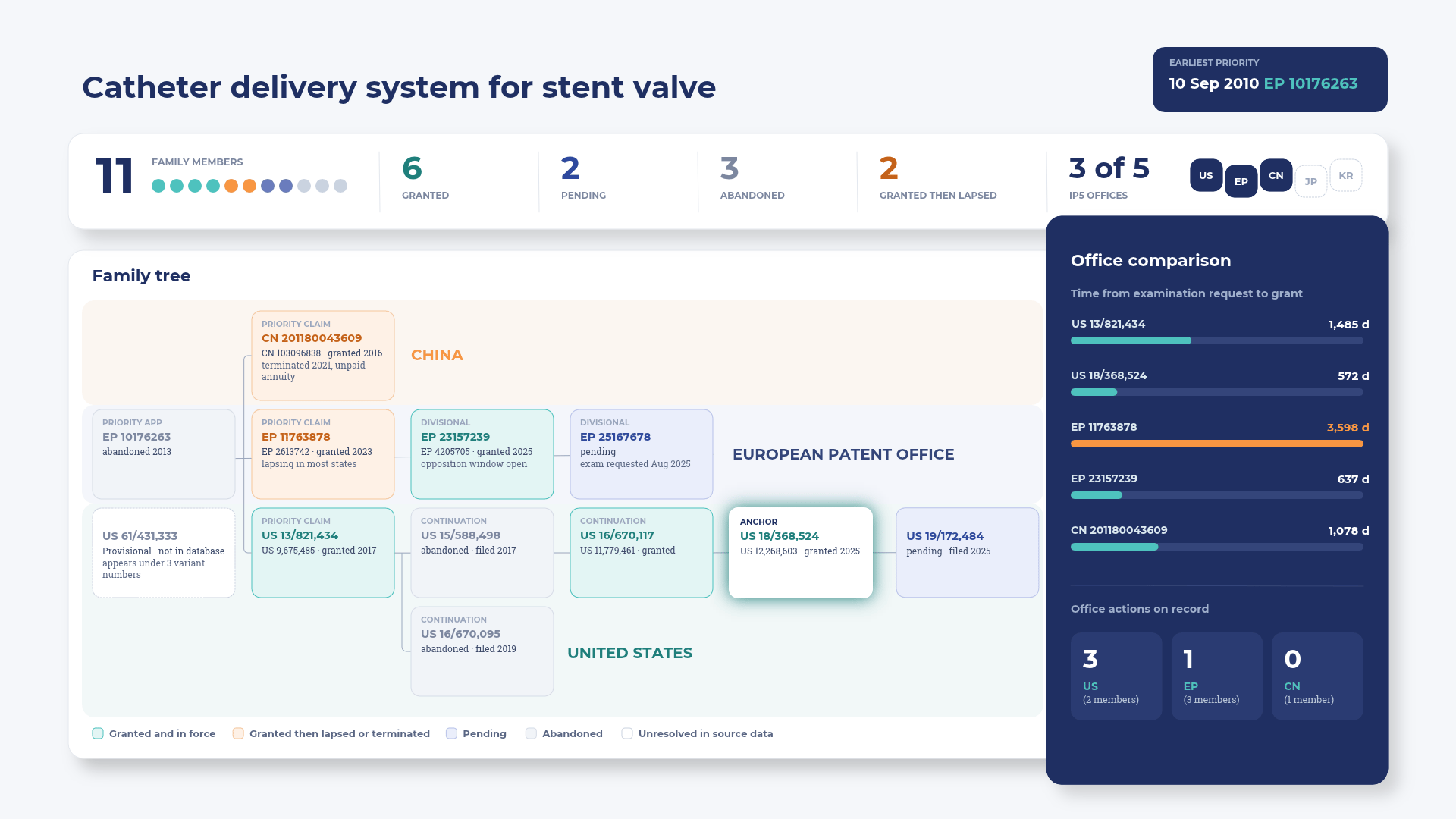Viewport: 1456px width, 819px height.
Task: Click the Pending legend swatch
Action: [451, 733]
